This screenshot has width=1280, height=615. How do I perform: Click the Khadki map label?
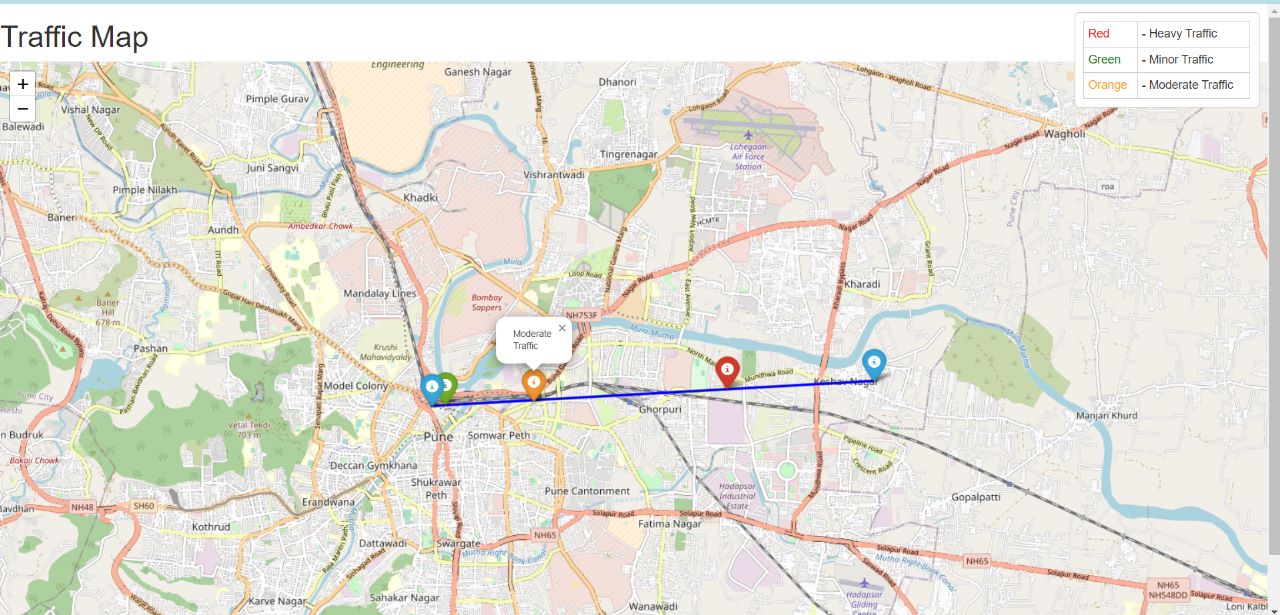pos(420,198)
